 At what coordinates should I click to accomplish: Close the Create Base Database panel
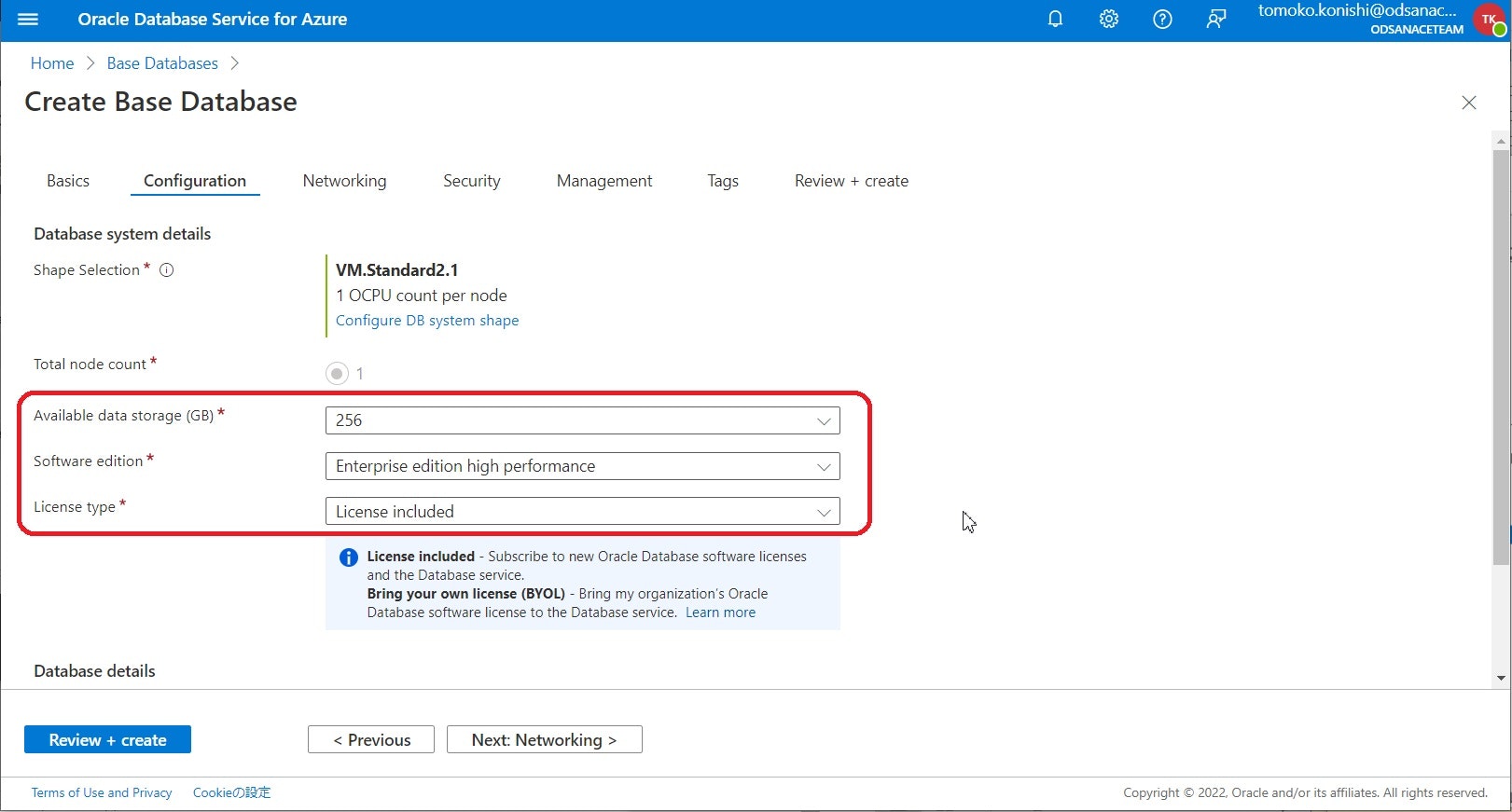(1469, 103)
